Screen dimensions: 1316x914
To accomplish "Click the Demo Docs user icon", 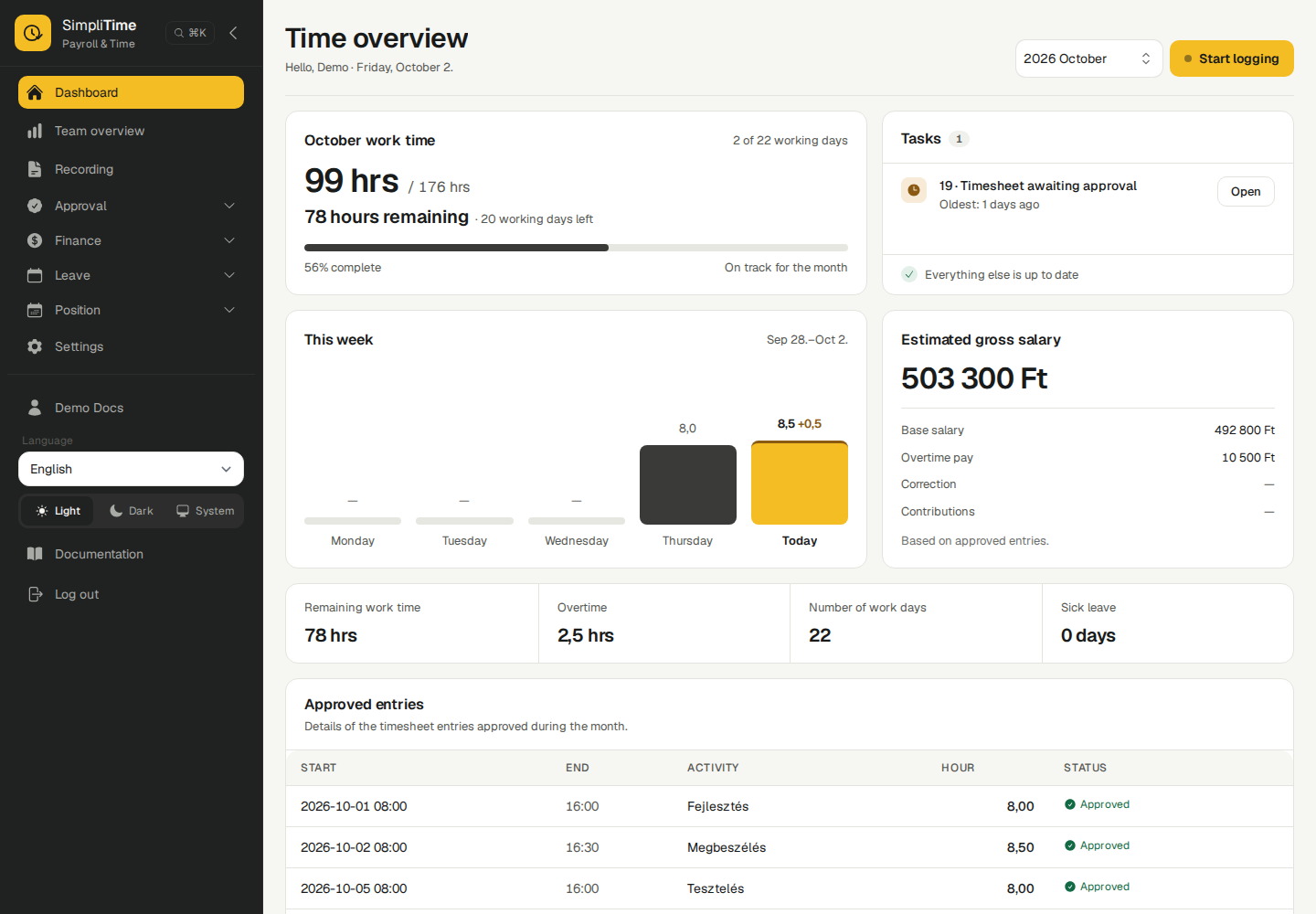I will [35, 408].
